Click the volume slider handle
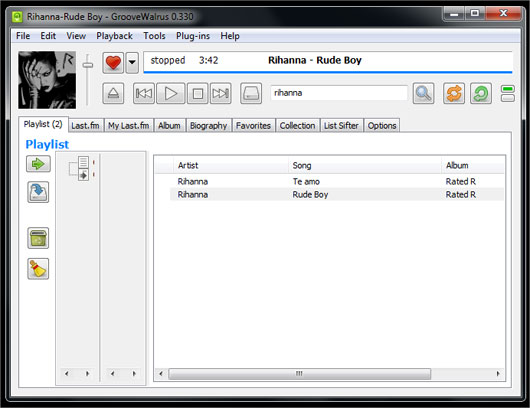Screen dimensions: 530x408 (x=88, y=65)
